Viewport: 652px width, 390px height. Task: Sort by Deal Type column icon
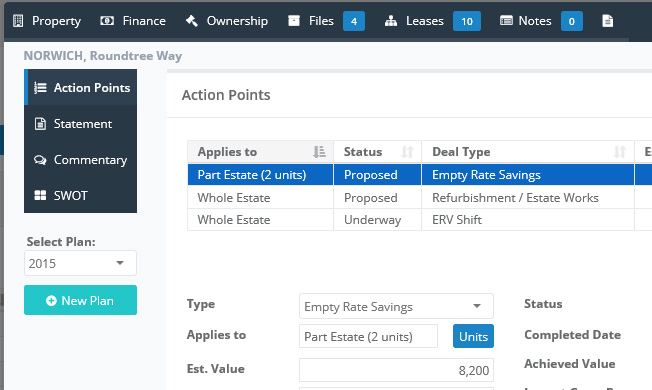pos(620,152)
